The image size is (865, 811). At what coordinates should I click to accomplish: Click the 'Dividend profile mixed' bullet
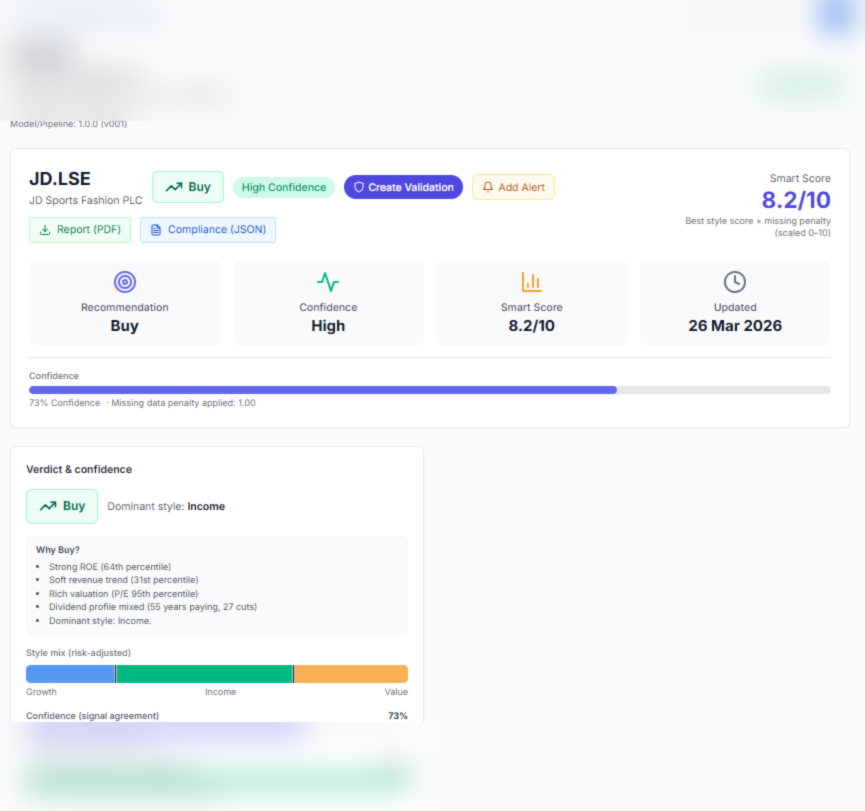coord(153,607)
